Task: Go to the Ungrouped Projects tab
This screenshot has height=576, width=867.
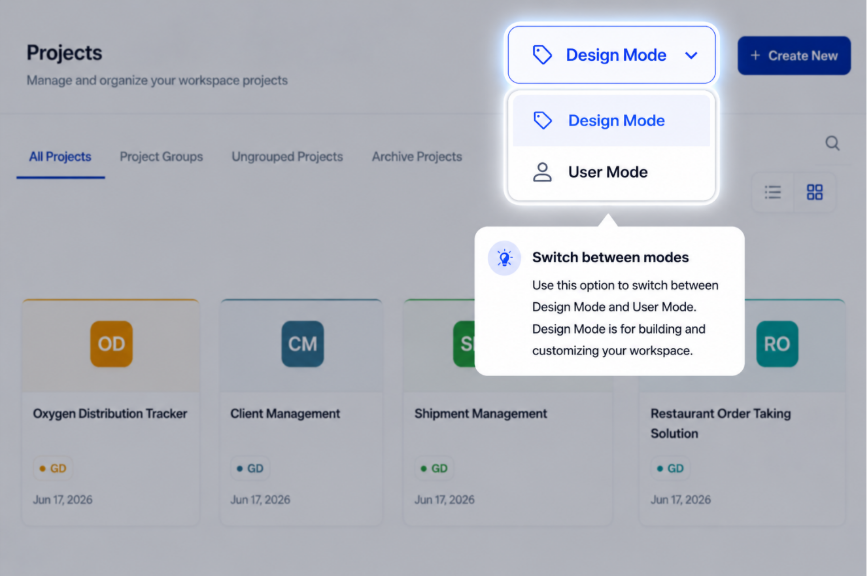Action: 287,157
